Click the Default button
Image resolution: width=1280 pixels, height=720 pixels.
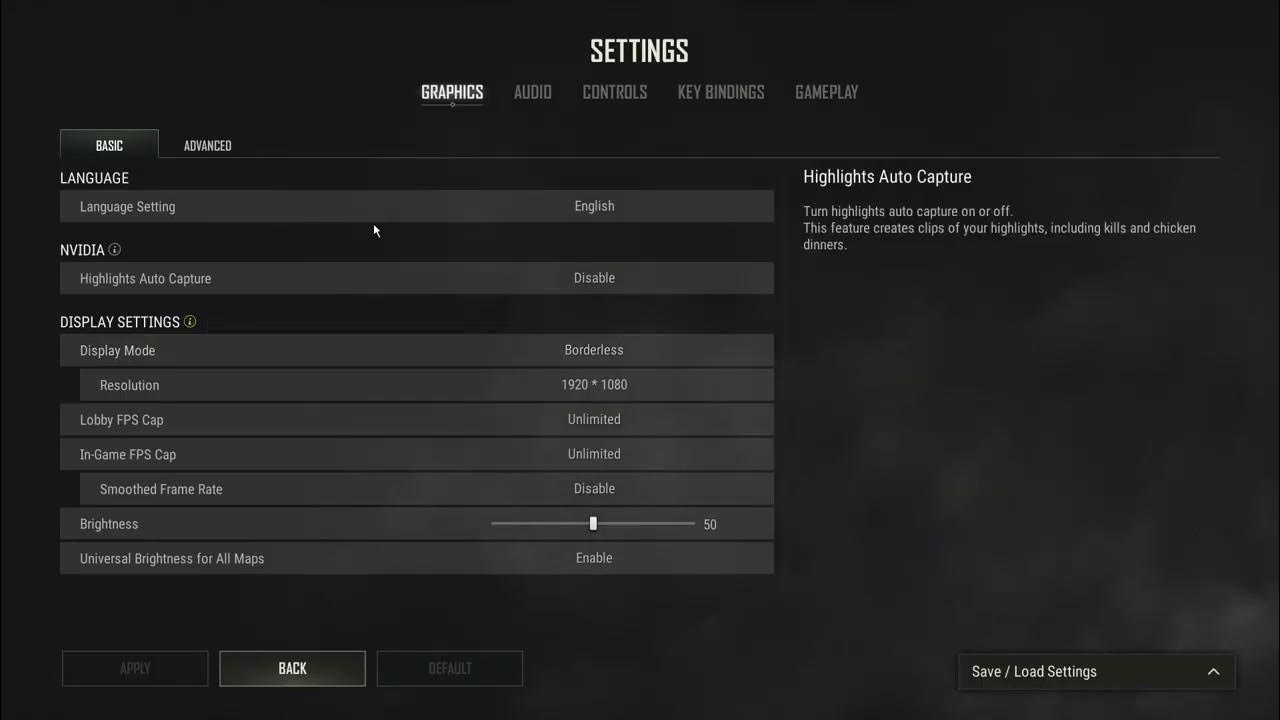450,669
